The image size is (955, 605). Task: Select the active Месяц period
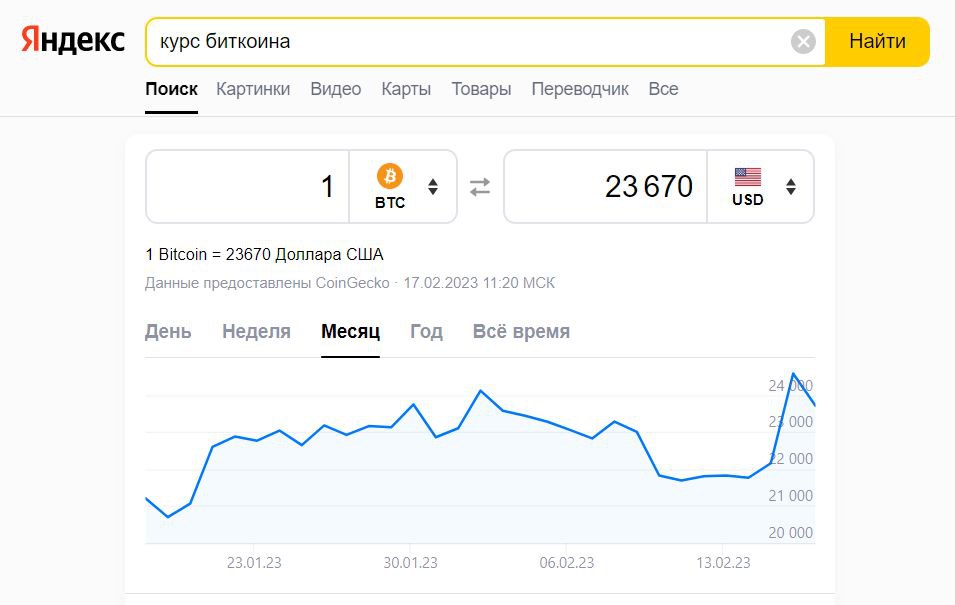(352, 331)
